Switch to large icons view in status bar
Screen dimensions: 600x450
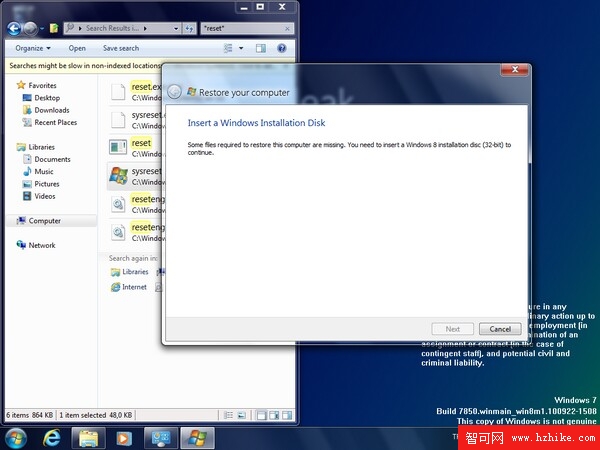point(241,415)
